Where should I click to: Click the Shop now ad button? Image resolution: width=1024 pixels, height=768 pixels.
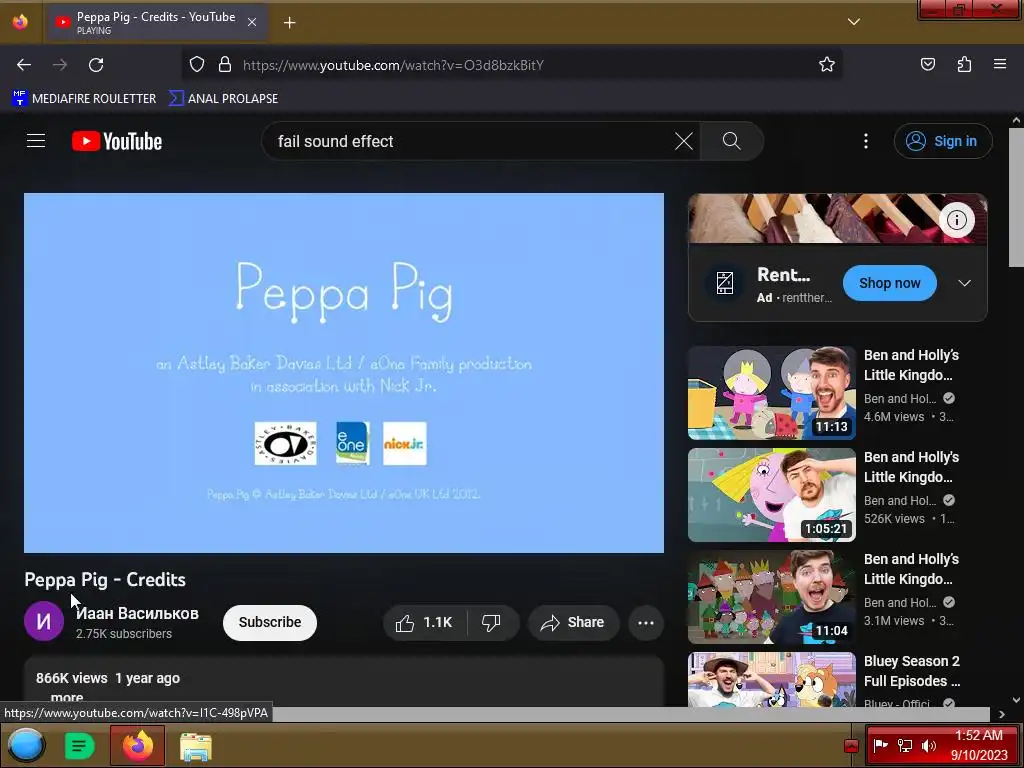coord(889,283)
